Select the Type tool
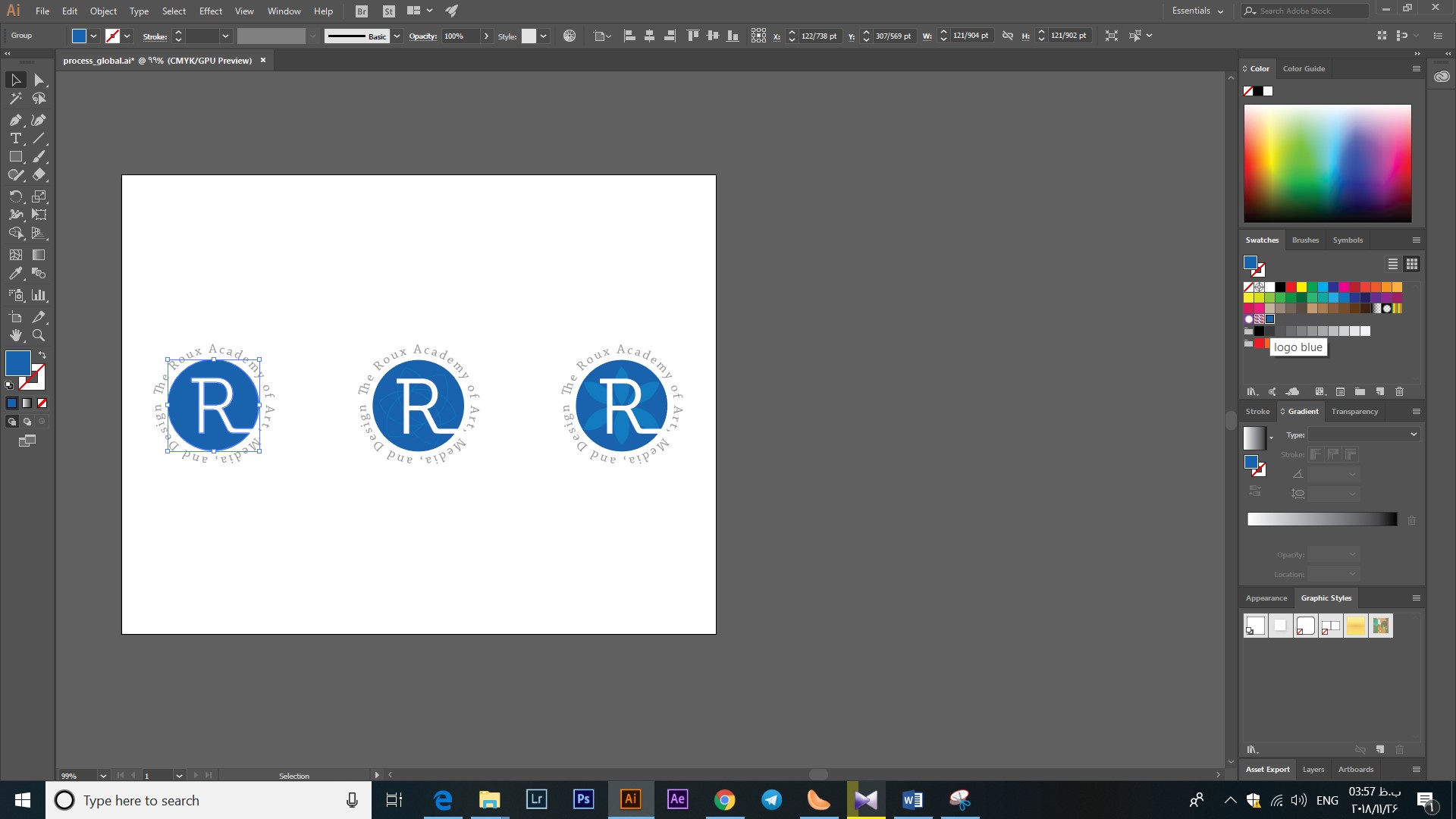This screenshot has height=819, width=1456. coord(16,138)
